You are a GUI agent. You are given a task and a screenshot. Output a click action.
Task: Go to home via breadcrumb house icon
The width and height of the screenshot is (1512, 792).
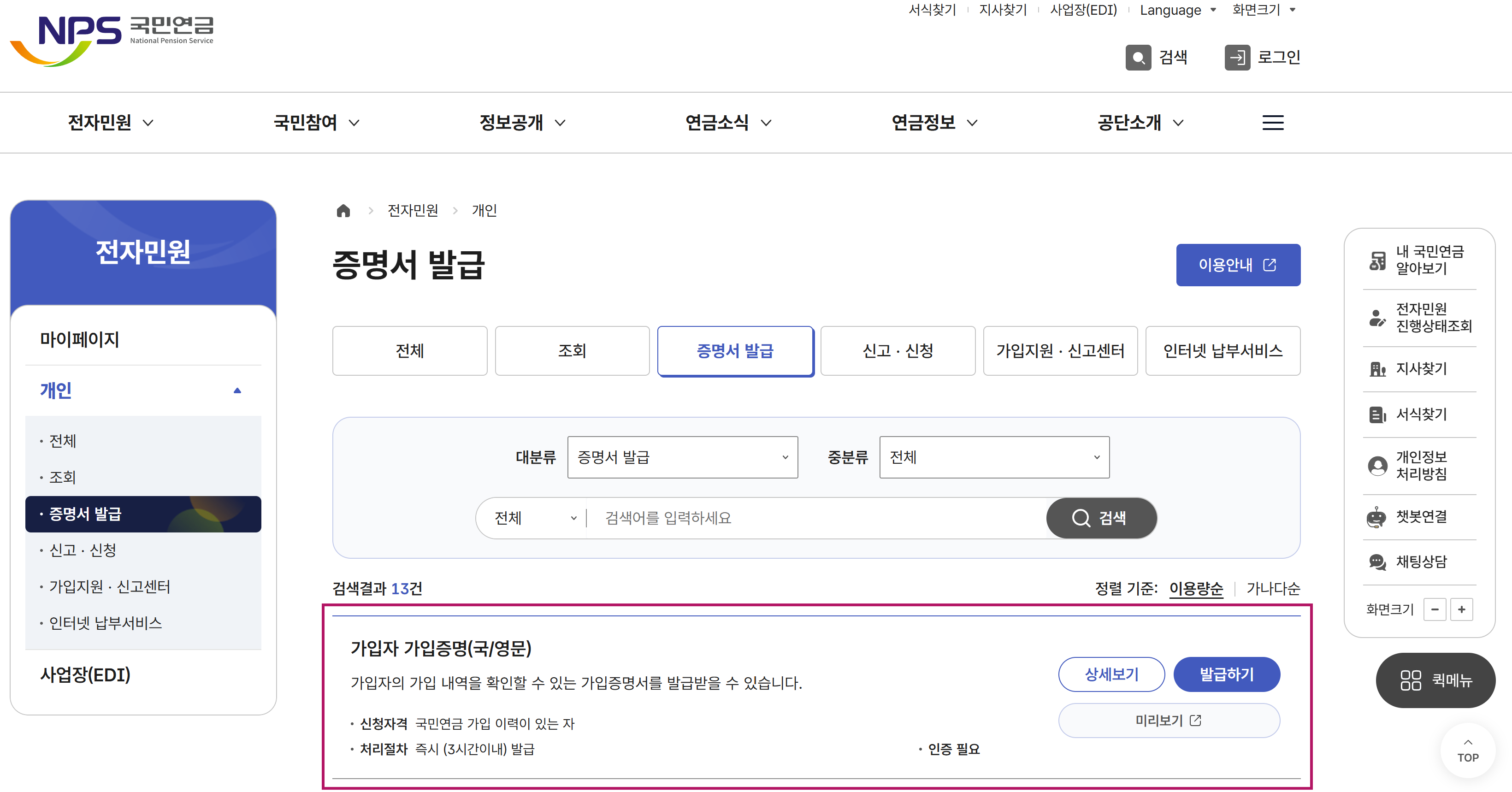(343, 210)
